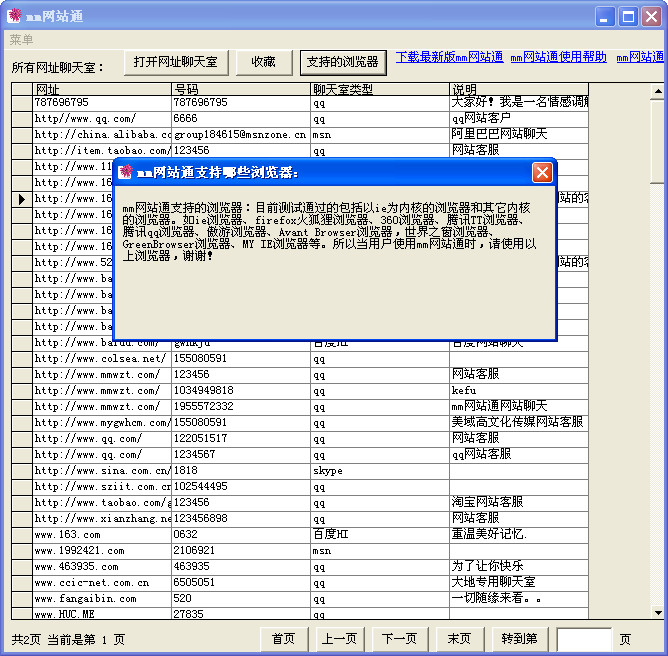Select the www.fangaibin.com URL cell
Screen dimensions: 668x656
(x=102, y=599)
